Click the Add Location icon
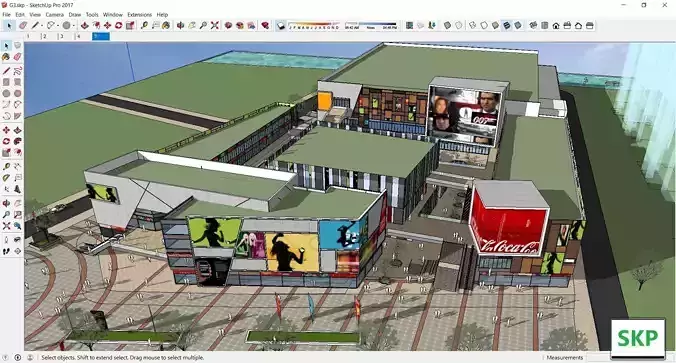Image resolution: width=676 pixels, height=363 pixels. [x=409, y=25]
